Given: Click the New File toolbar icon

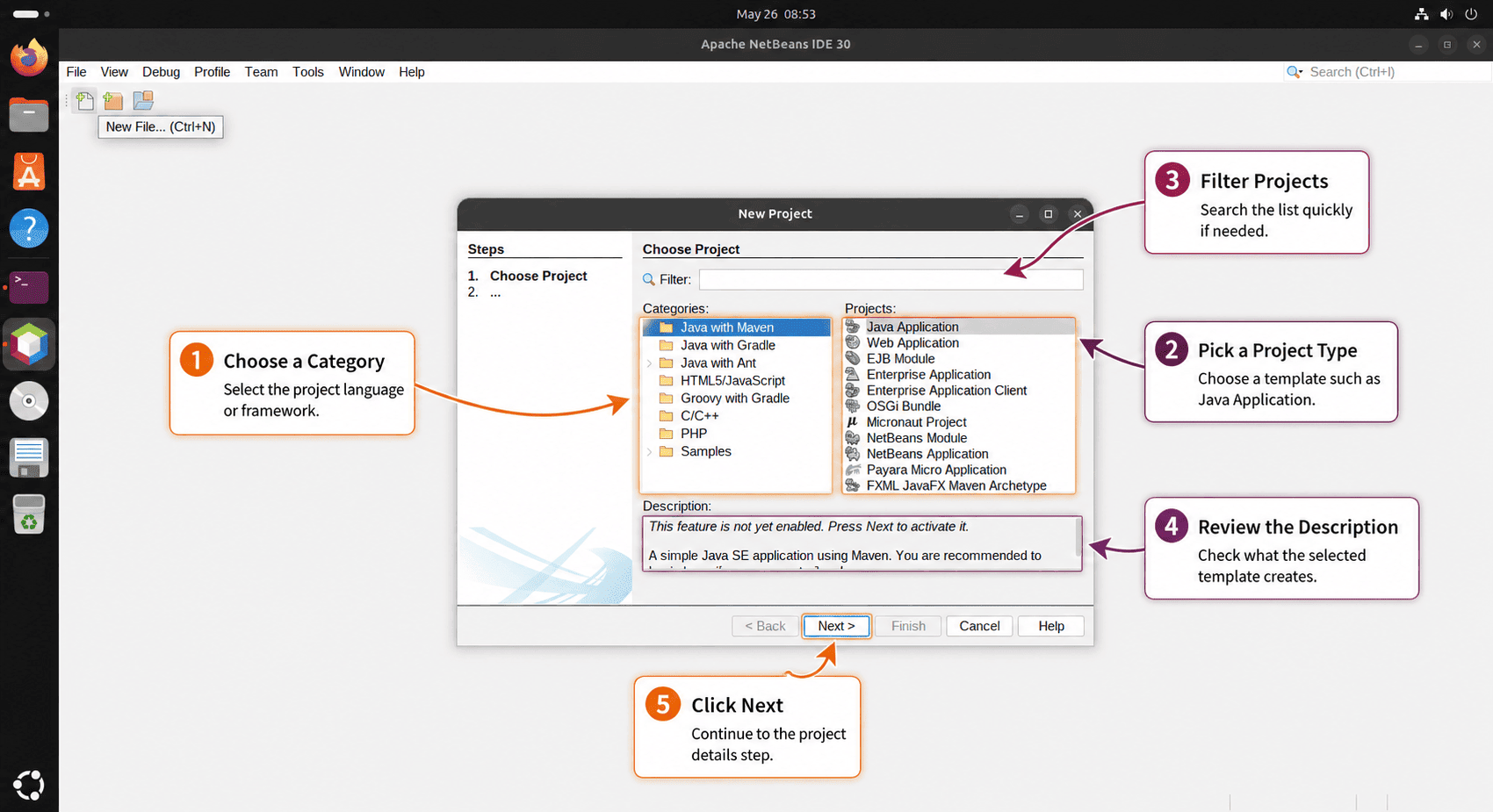Looking at the screenshot, I should pos(85,101).
